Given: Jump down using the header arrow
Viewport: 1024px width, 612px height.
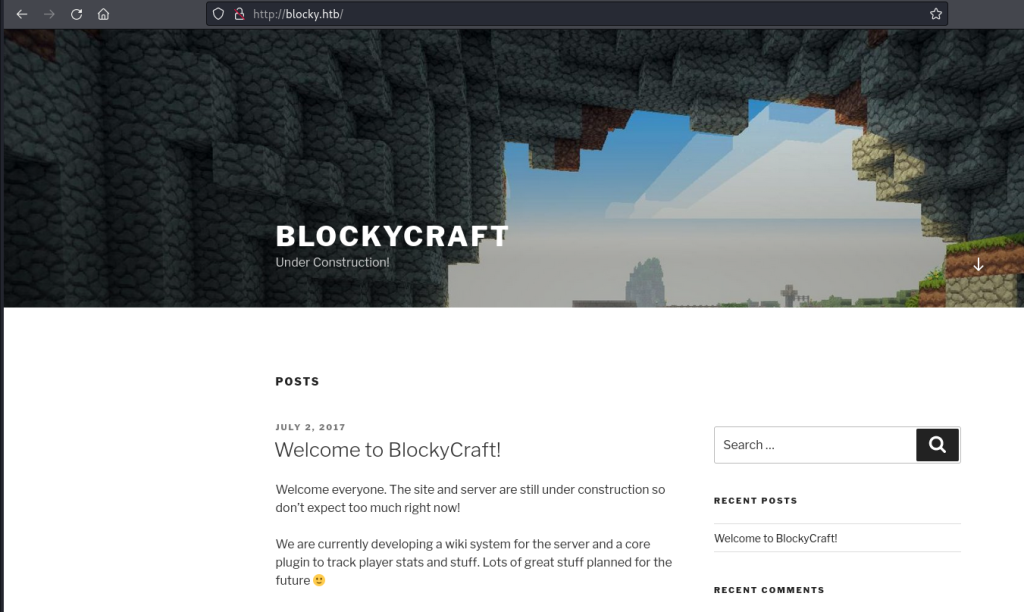Looking at the screenshot, I should (978, 265).
